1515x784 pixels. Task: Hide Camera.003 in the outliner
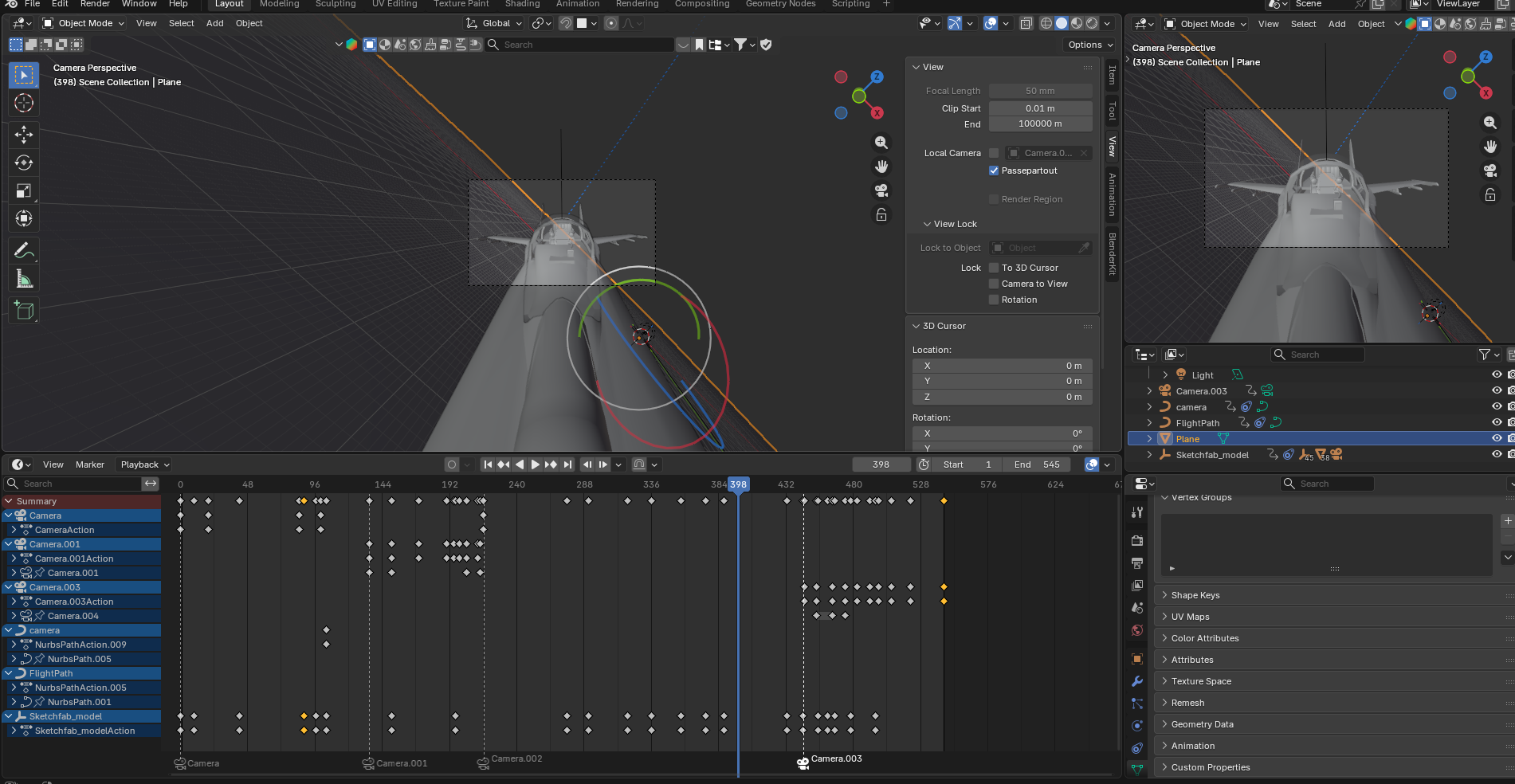(1497, 391)
